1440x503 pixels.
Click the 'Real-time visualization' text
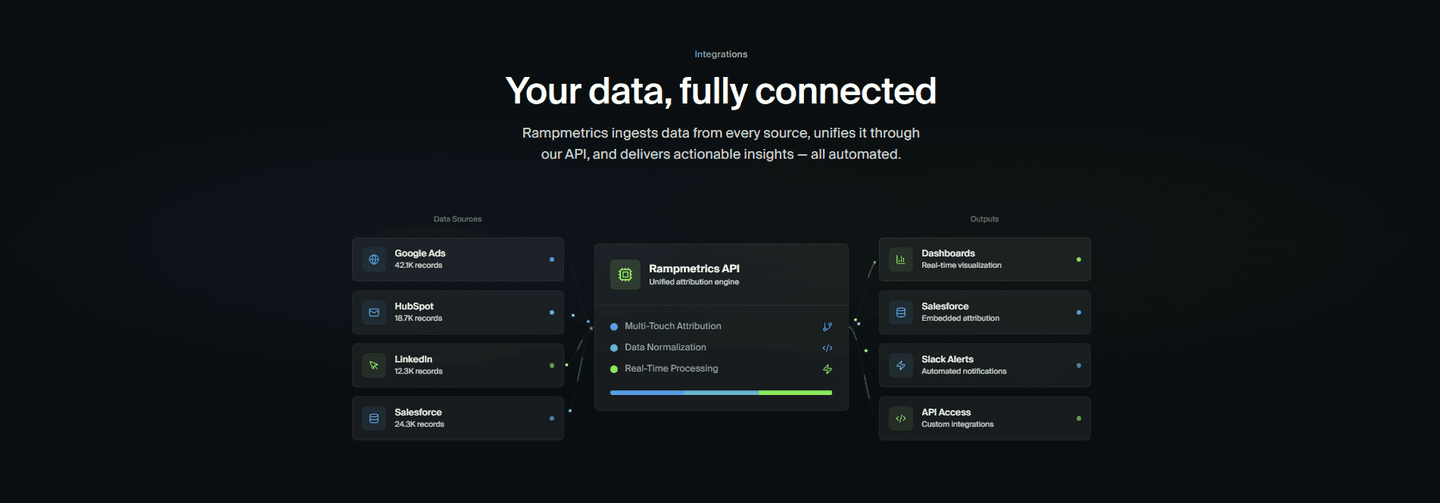[x=961, y=265]
